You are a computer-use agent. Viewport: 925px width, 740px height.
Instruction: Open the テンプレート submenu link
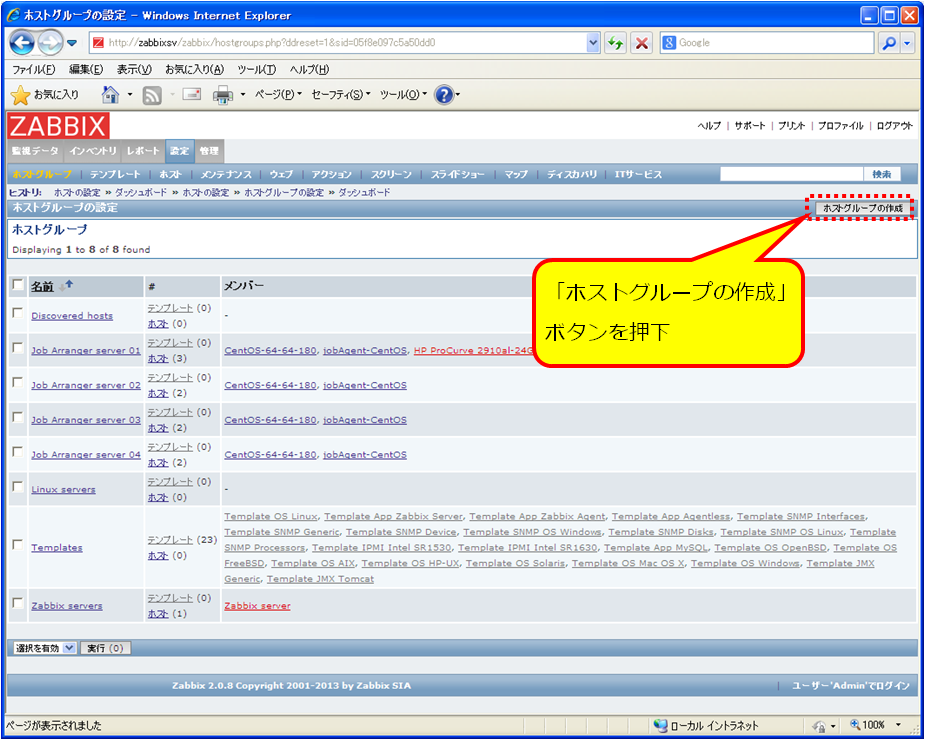[115, 175]
